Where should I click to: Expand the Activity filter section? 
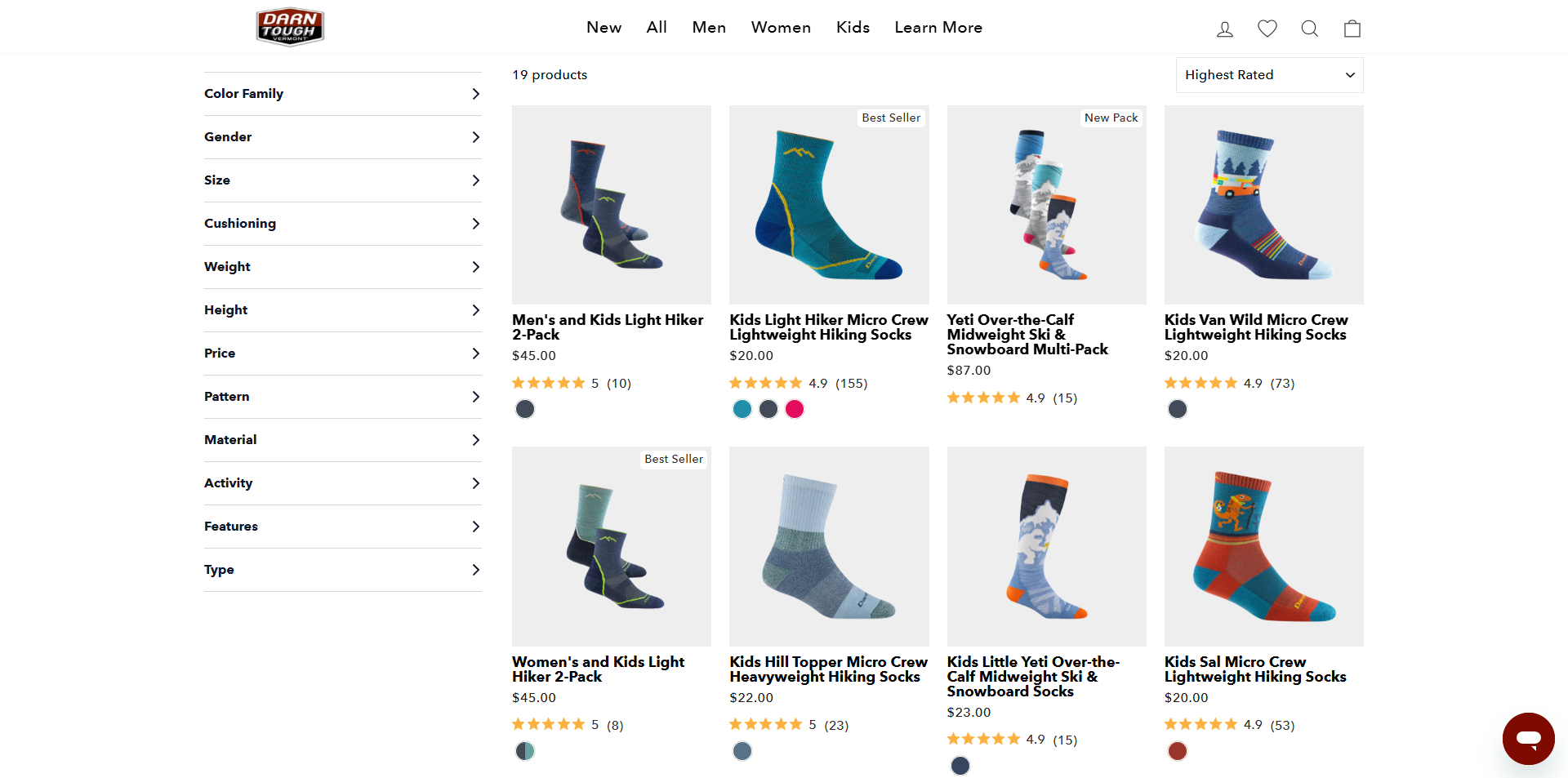(x=342, y=483)
